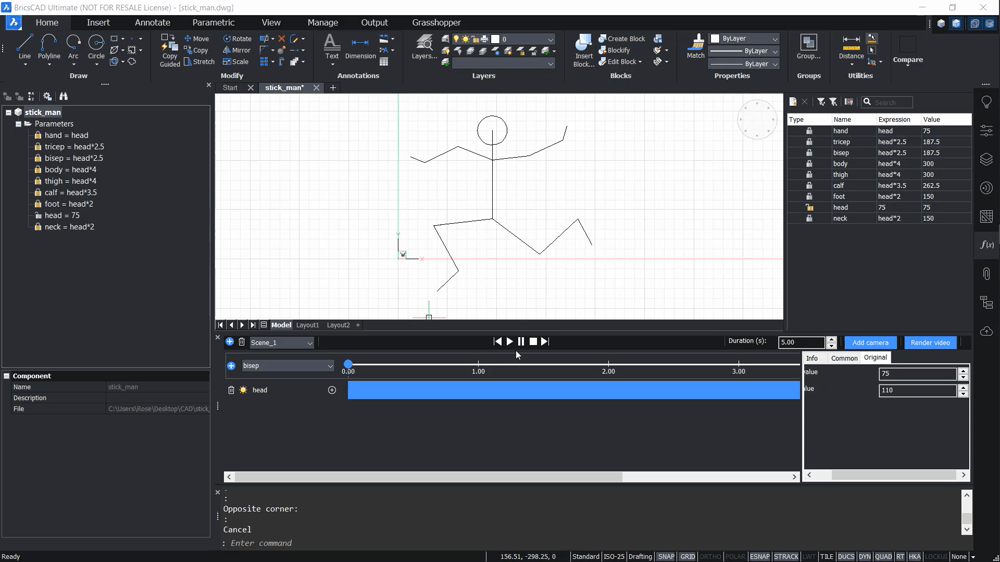Image resolution: width=1000 pixels, height=562 pixels.
Task: Switch to Layout1 tab
Action: click(307, 325)
